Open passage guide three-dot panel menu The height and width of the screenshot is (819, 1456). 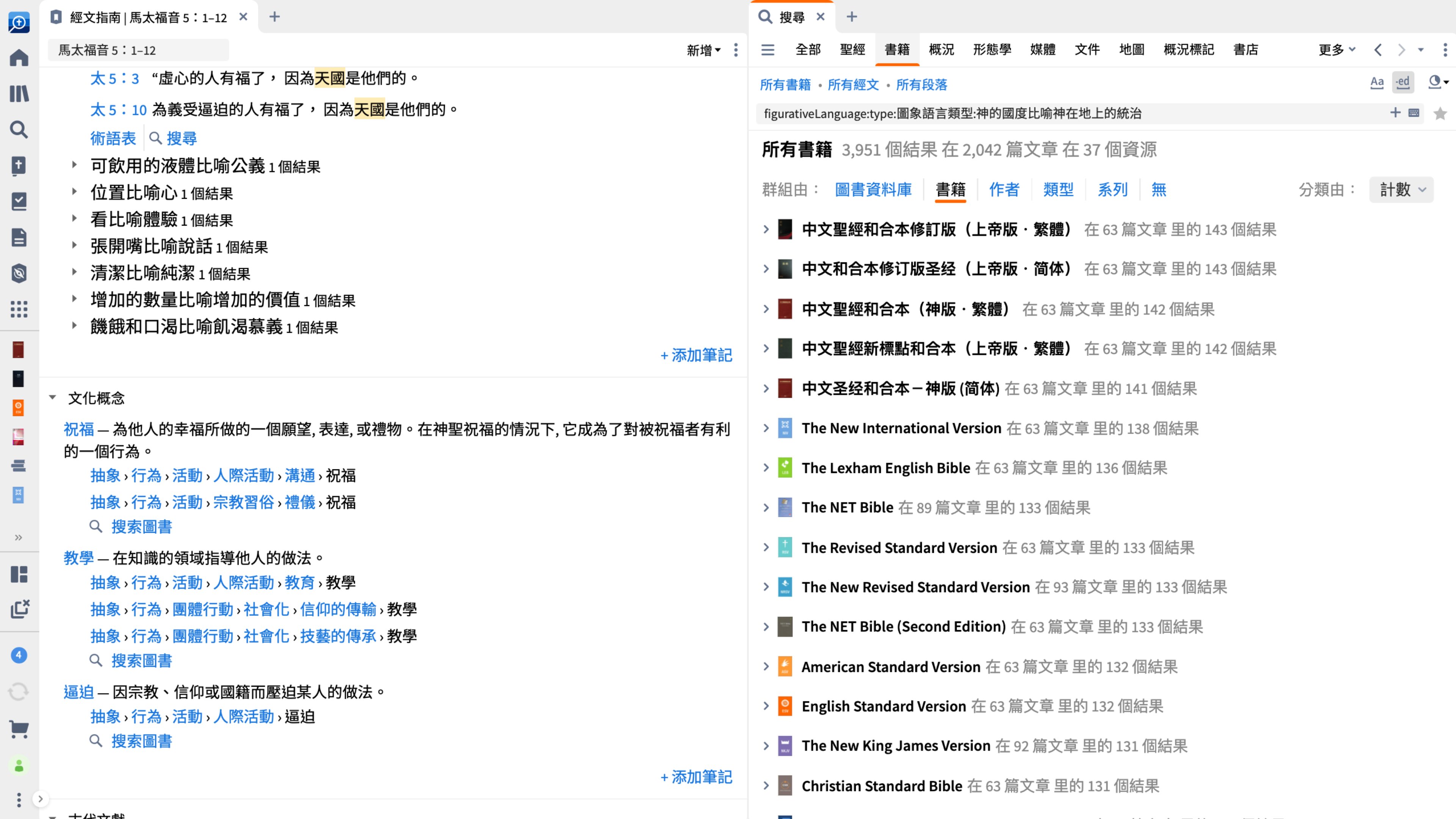pyautogui.click(x=735, y=50)
